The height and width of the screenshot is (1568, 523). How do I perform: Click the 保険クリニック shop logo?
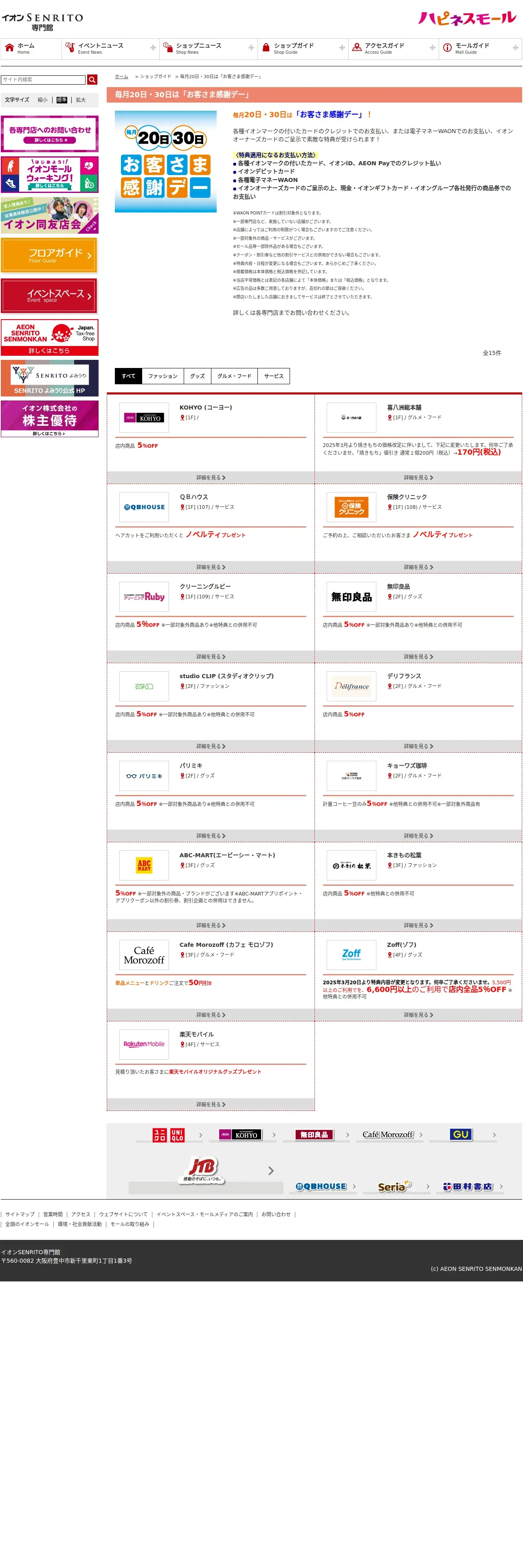[351, 507]
